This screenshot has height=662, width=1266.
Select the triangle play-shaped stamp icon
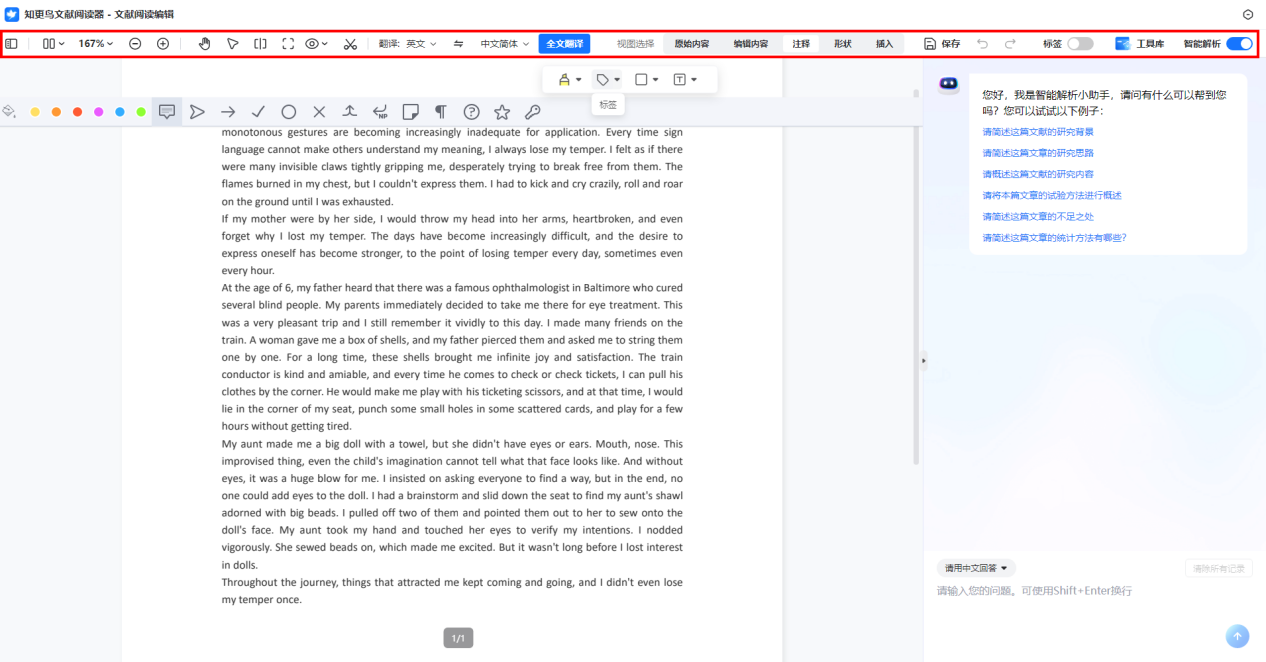pos(197,112)
